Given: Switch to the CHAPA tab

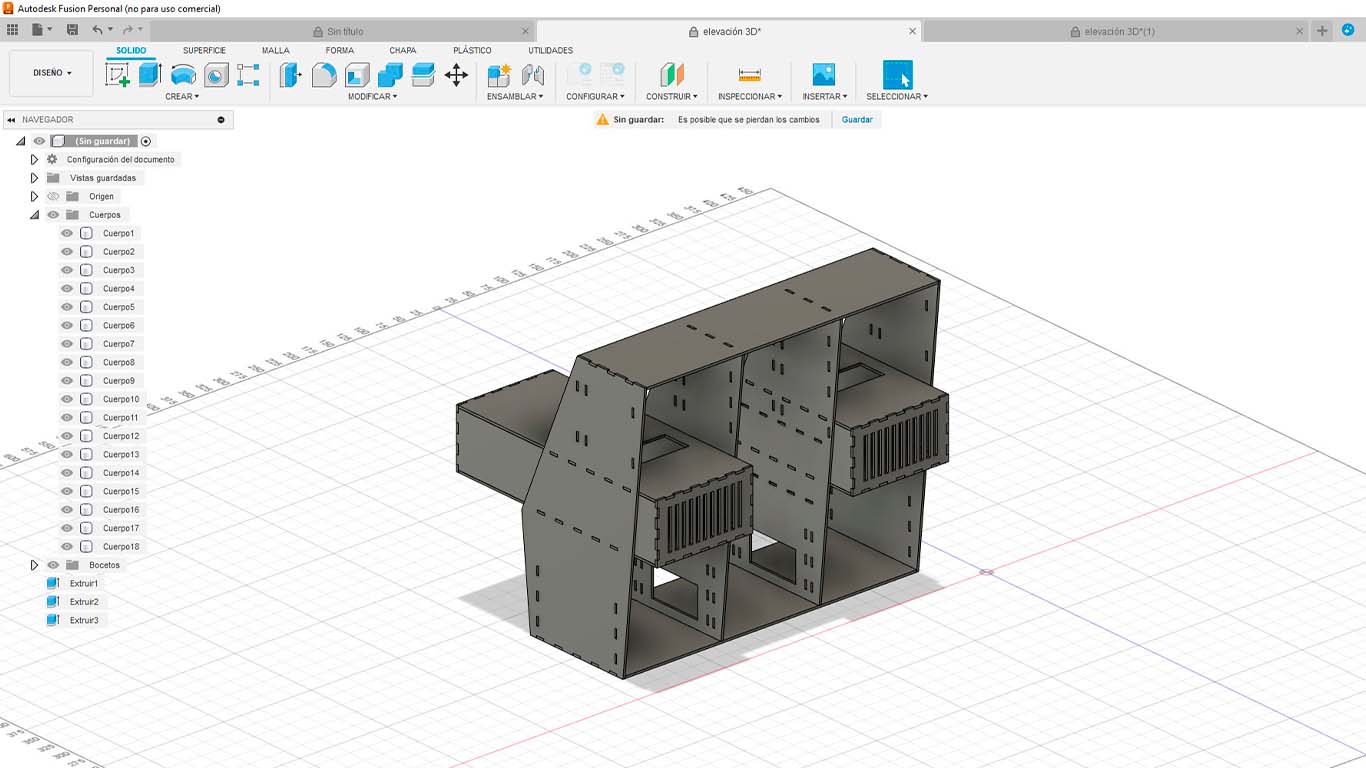Looking at the screenshot, I should click(x=403, y=50).
